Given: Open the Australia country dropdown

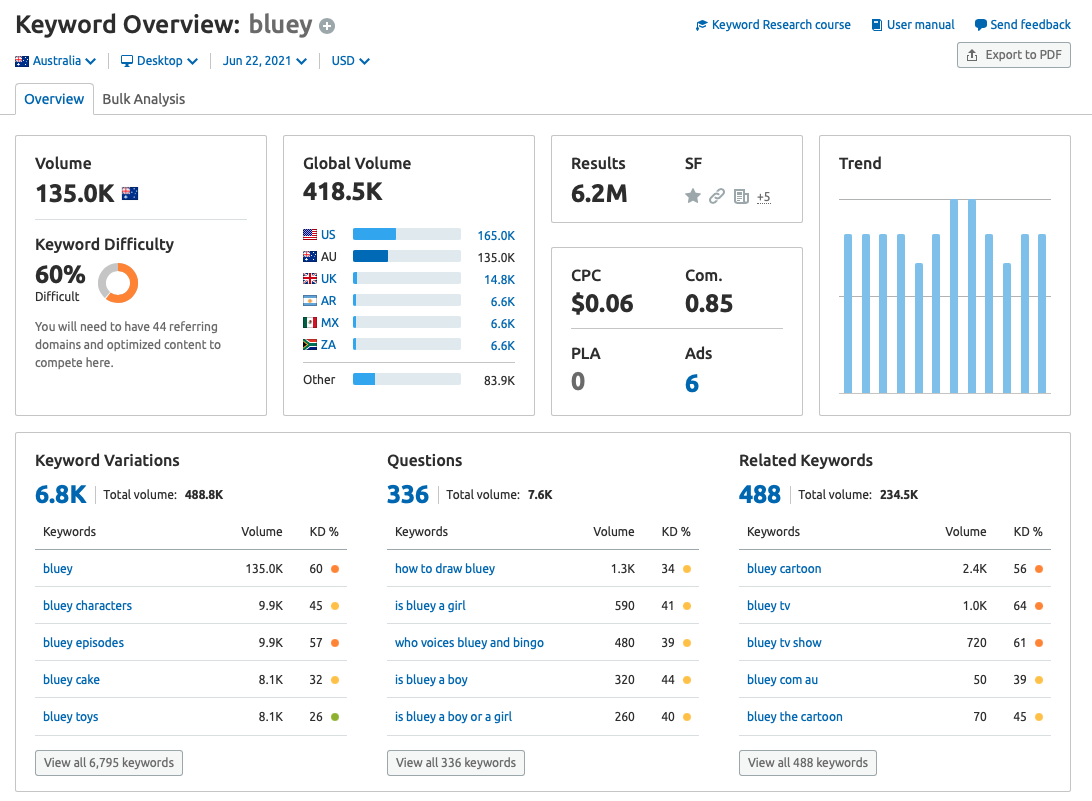Looking at the screenshot, I should [56, 61].
